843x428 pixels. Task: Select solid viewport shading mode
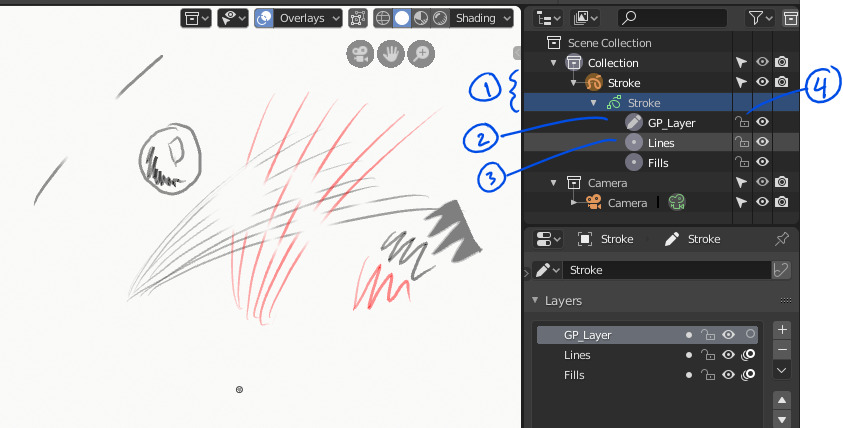point(402,18)
